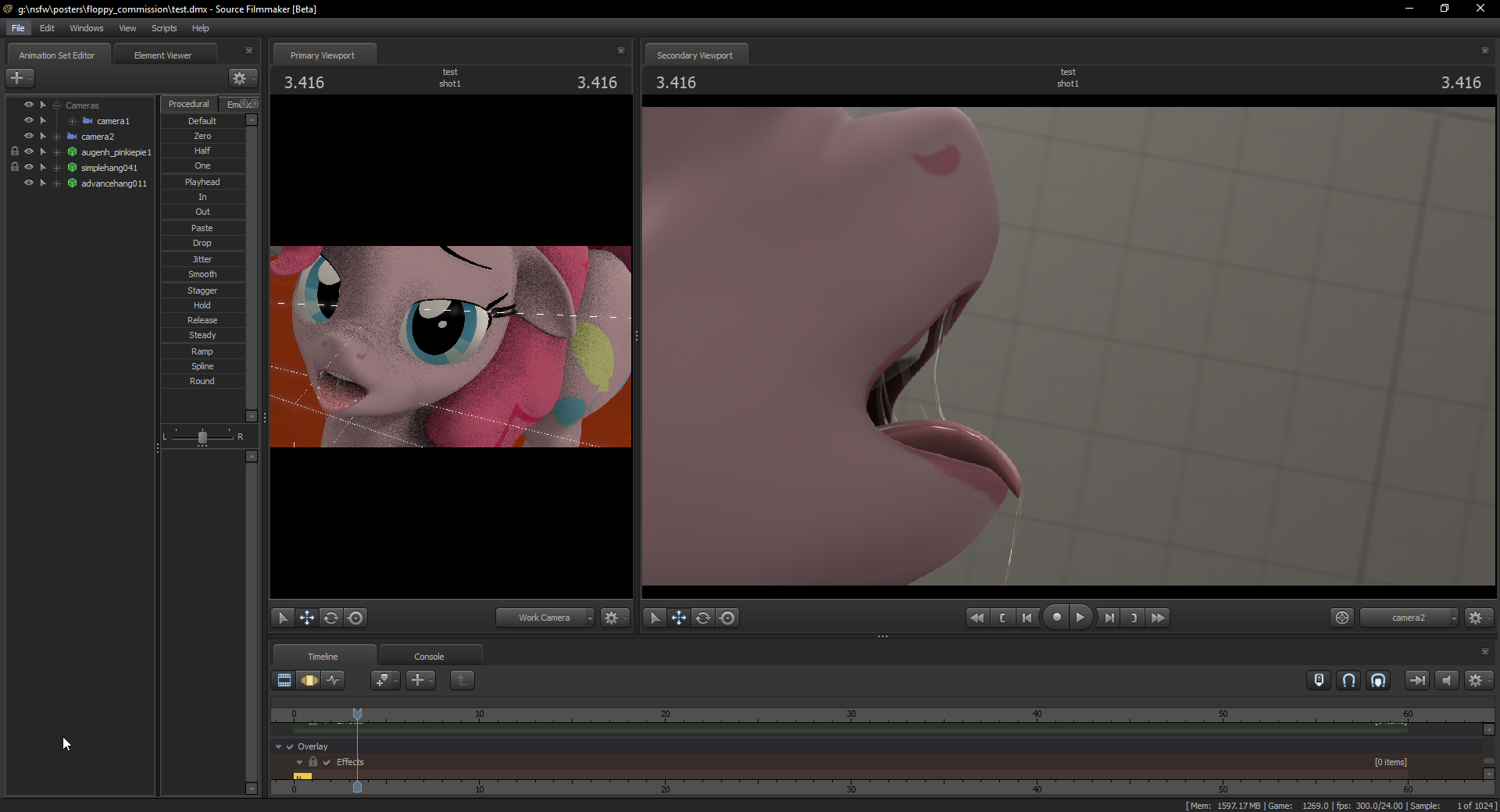Apply the Default procedural preset
1500x812 pixels.
(x=202, y=121)
